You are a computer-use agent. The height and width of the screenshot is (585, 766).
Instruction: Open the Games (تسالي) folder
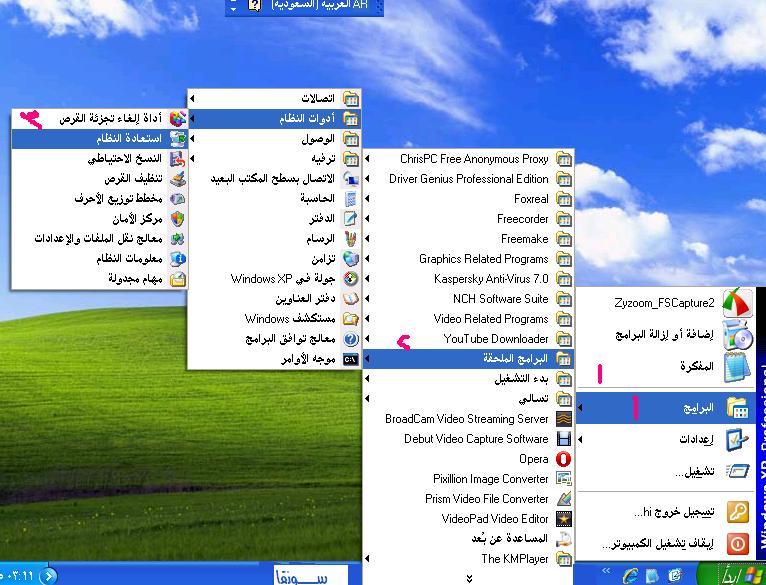click(x=468, y=399)
